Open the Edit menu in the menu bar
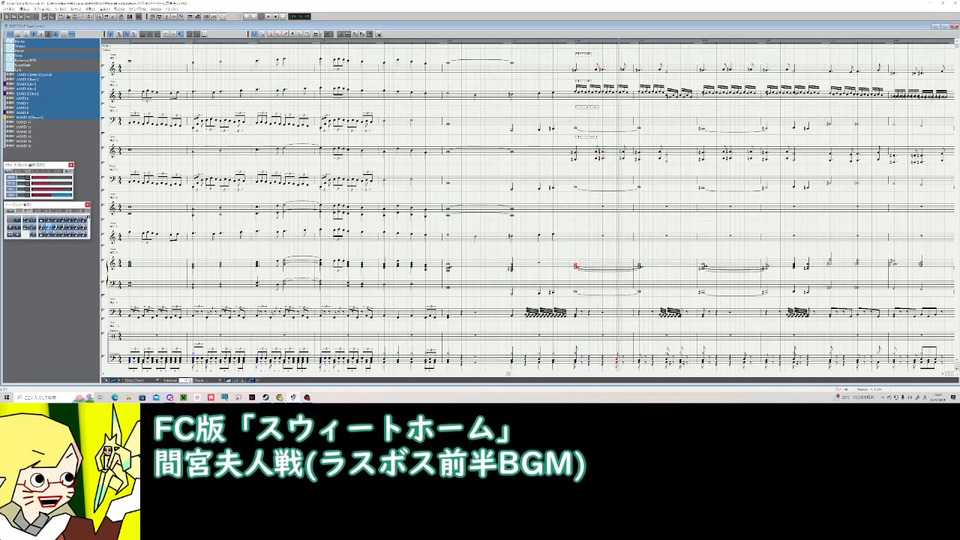The width and height of the screenshot is (960, 540). coord(24,9)
